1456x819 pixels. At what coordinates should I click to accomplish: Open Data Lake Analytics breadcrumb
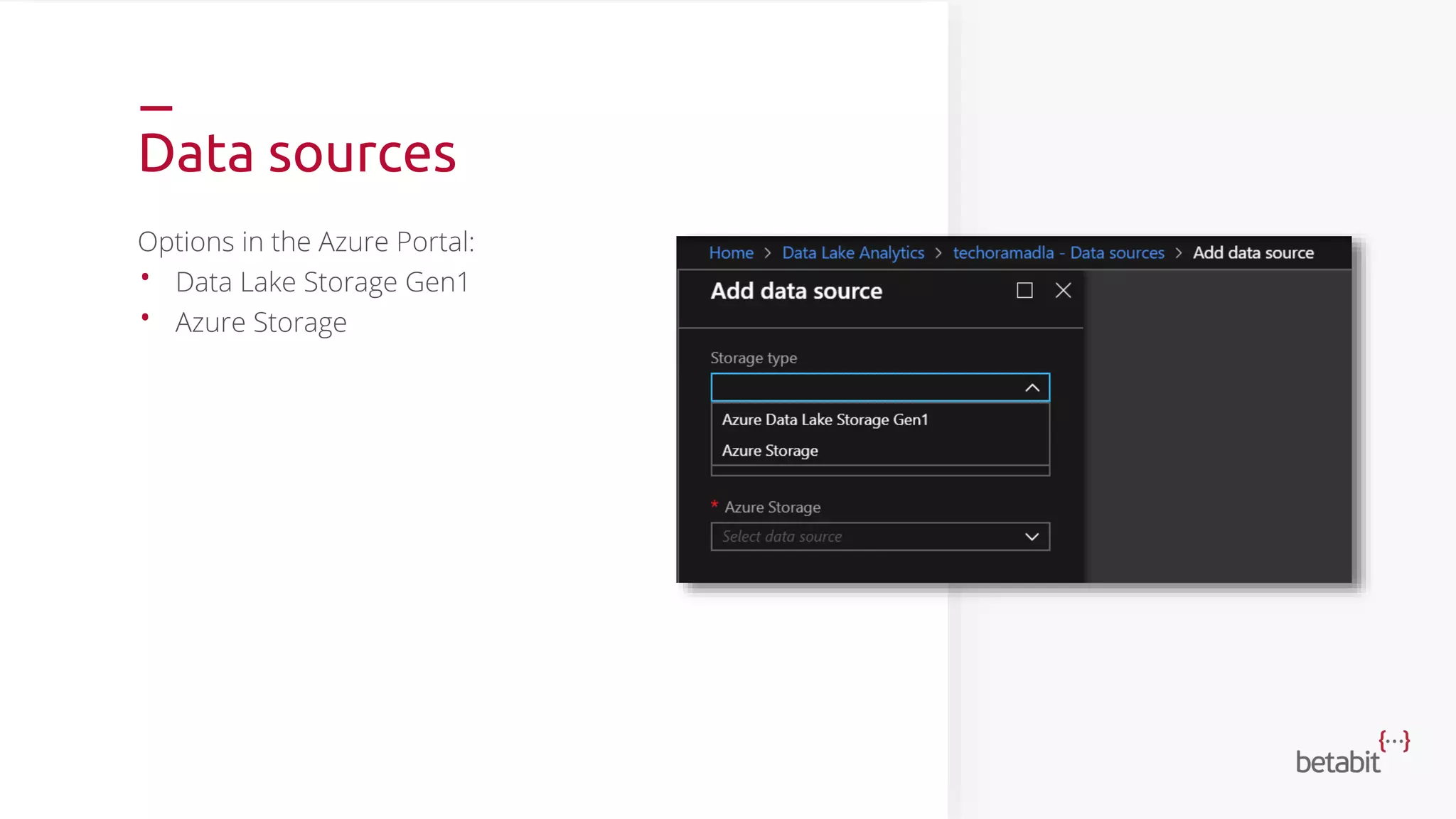point(853,253)
